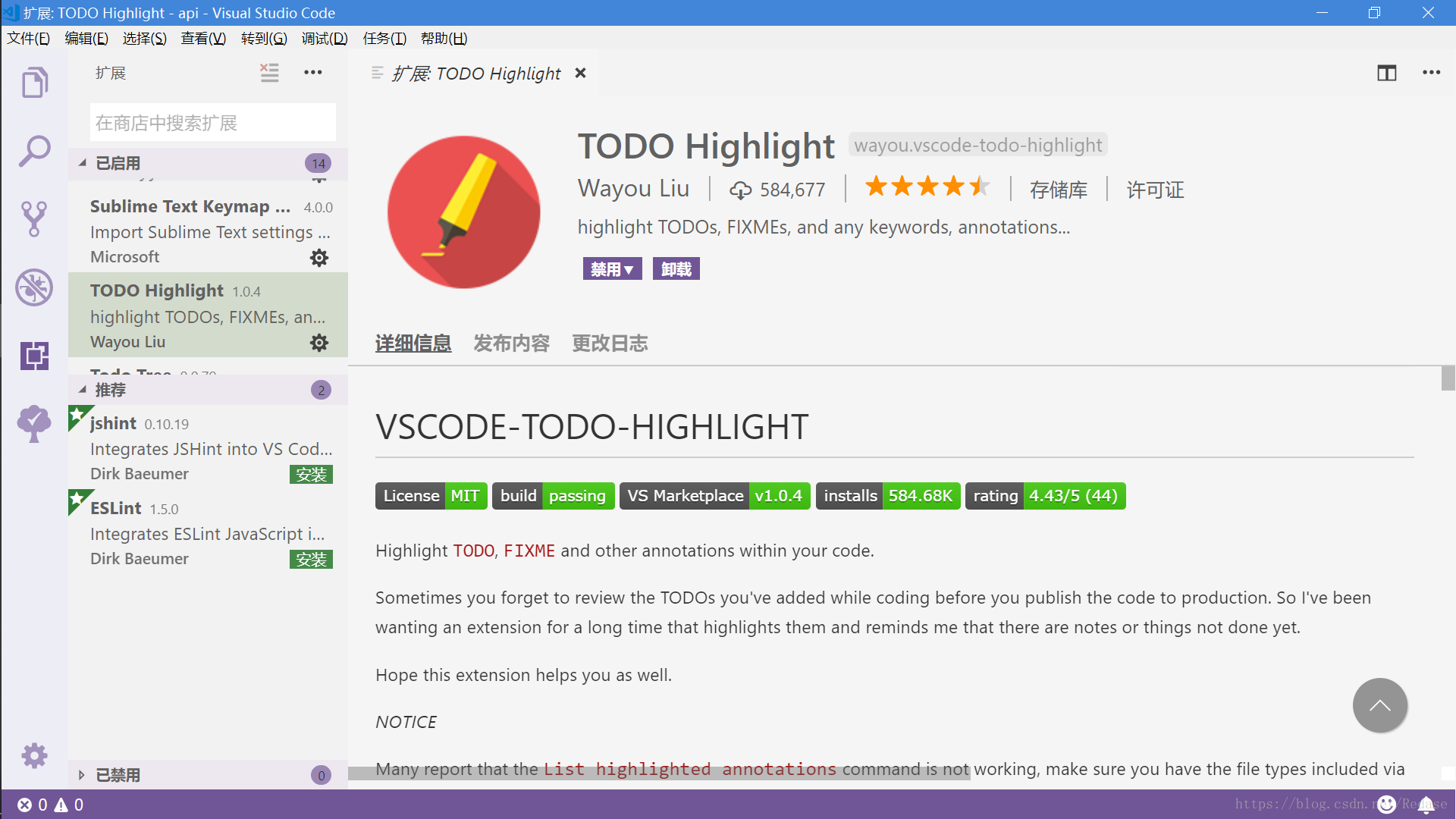Open the Extensions view icon

[34, 356]
